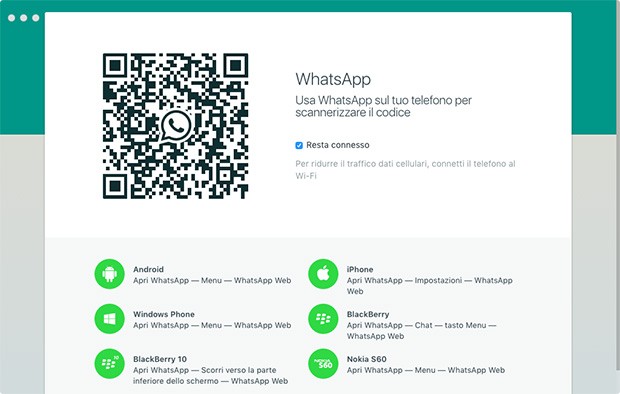Click the Wi-Fi data traffic hint text
This screenshot has width=620, height=394.
(405, 169)
